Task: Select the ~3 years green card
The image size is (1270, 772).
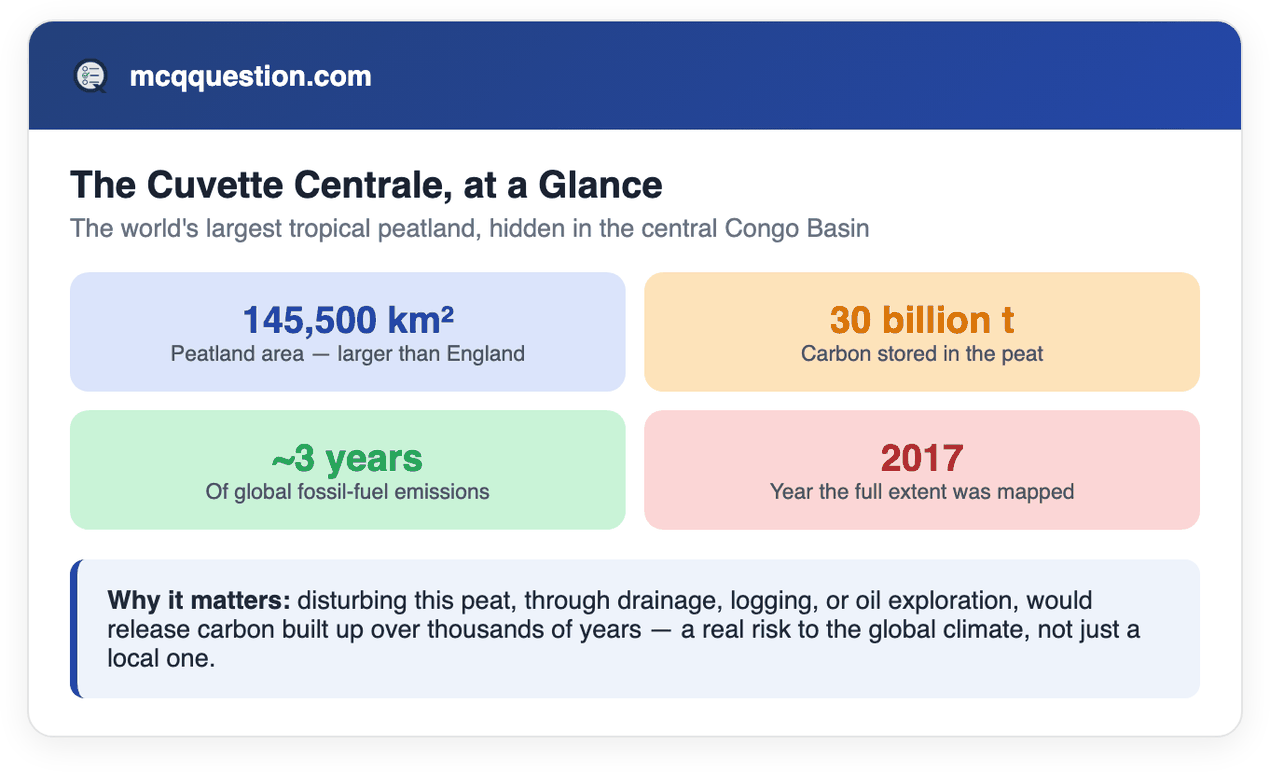Action: [347, 470]
